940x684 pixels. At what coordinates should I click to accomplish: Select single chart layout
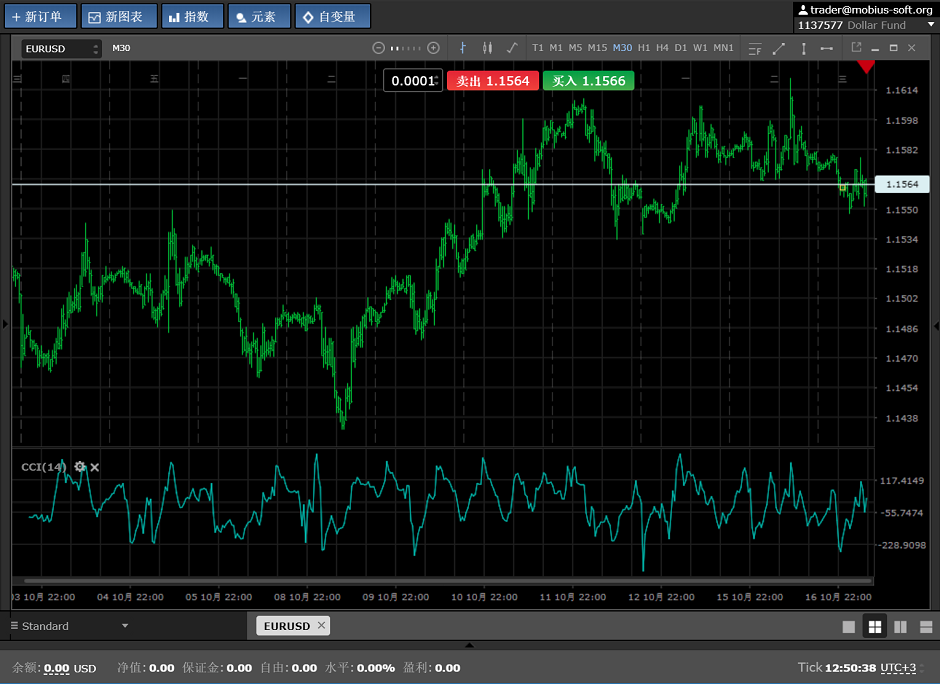coord(849,626)
